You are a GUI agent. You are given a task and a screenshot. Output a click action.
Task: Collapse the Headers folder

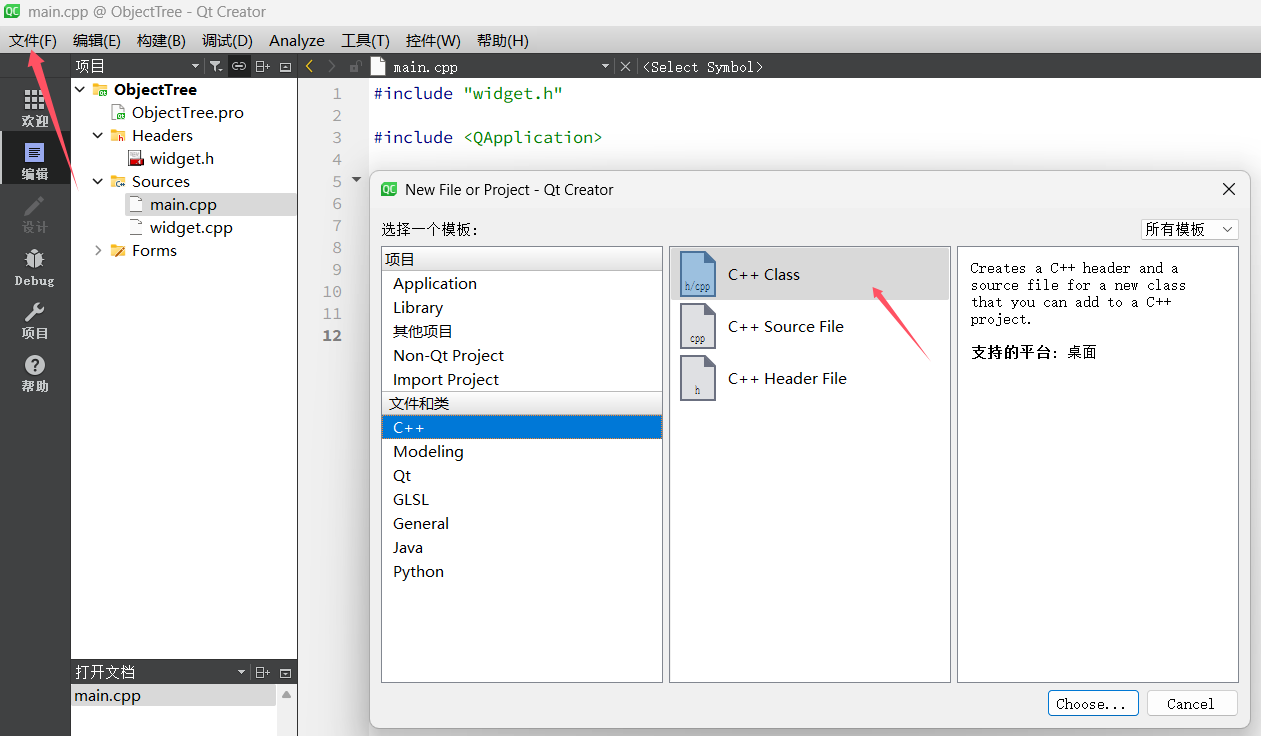[98, 135]
